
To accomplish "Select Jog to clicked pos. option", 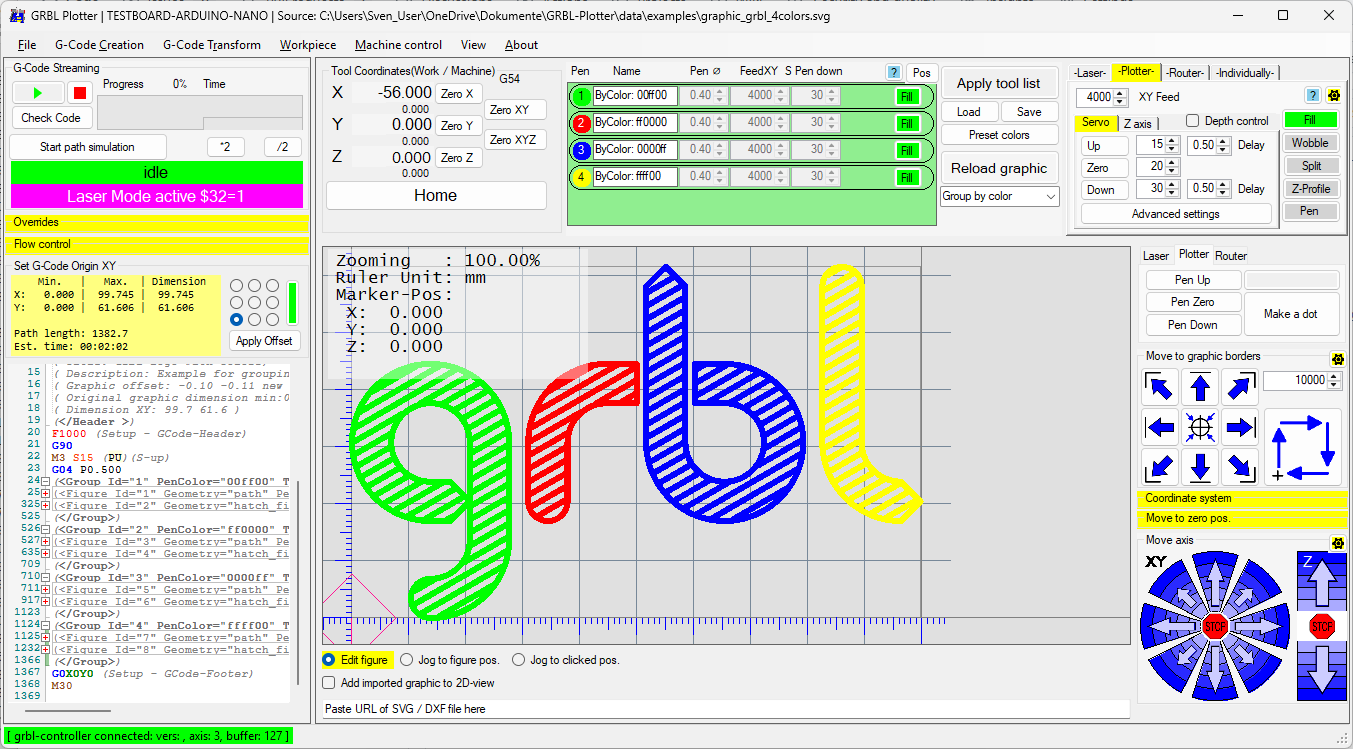I will tap(518, 660).
